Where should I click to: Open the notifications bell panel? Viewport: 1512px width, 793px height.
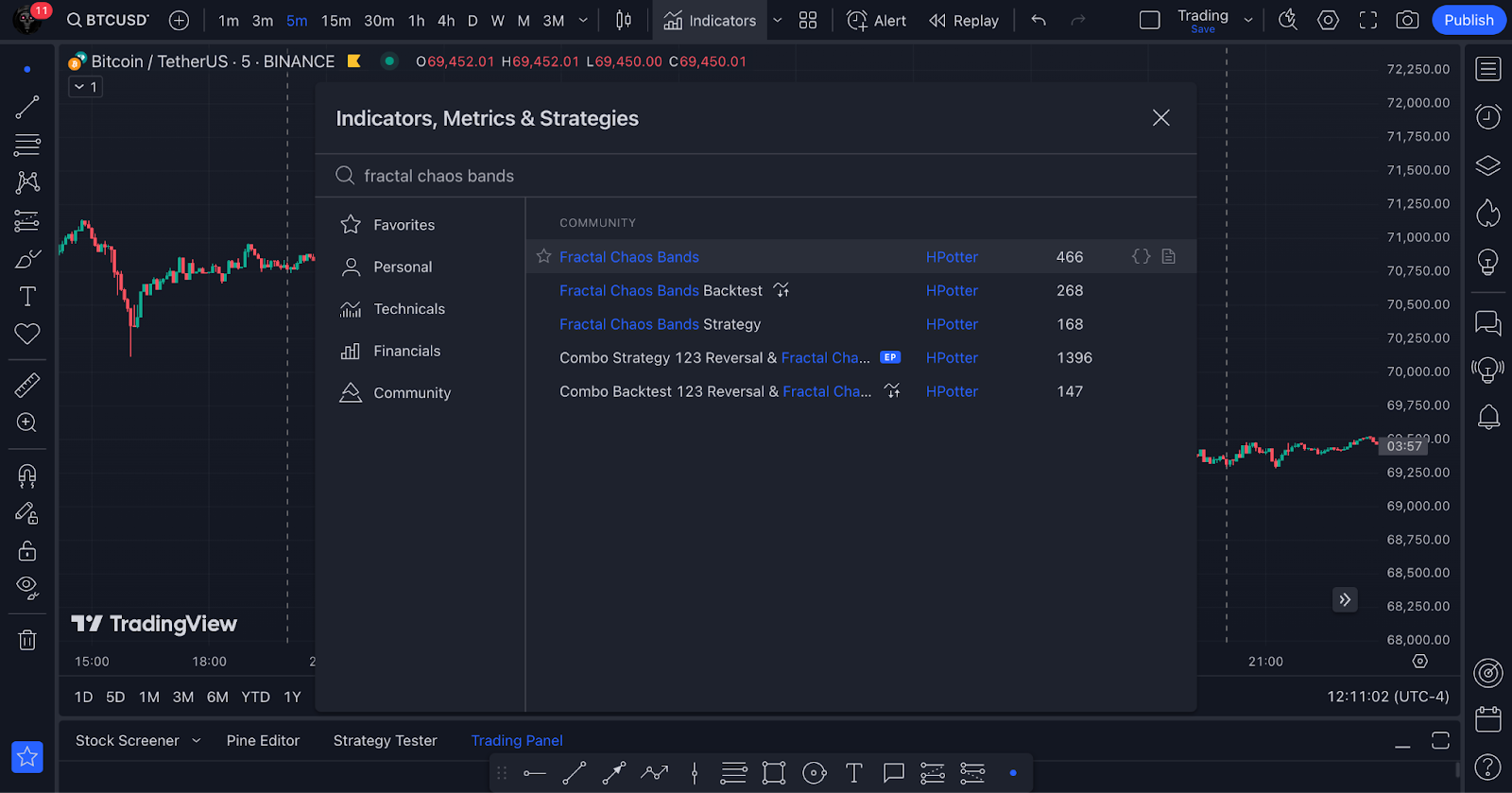[1488, 416]
